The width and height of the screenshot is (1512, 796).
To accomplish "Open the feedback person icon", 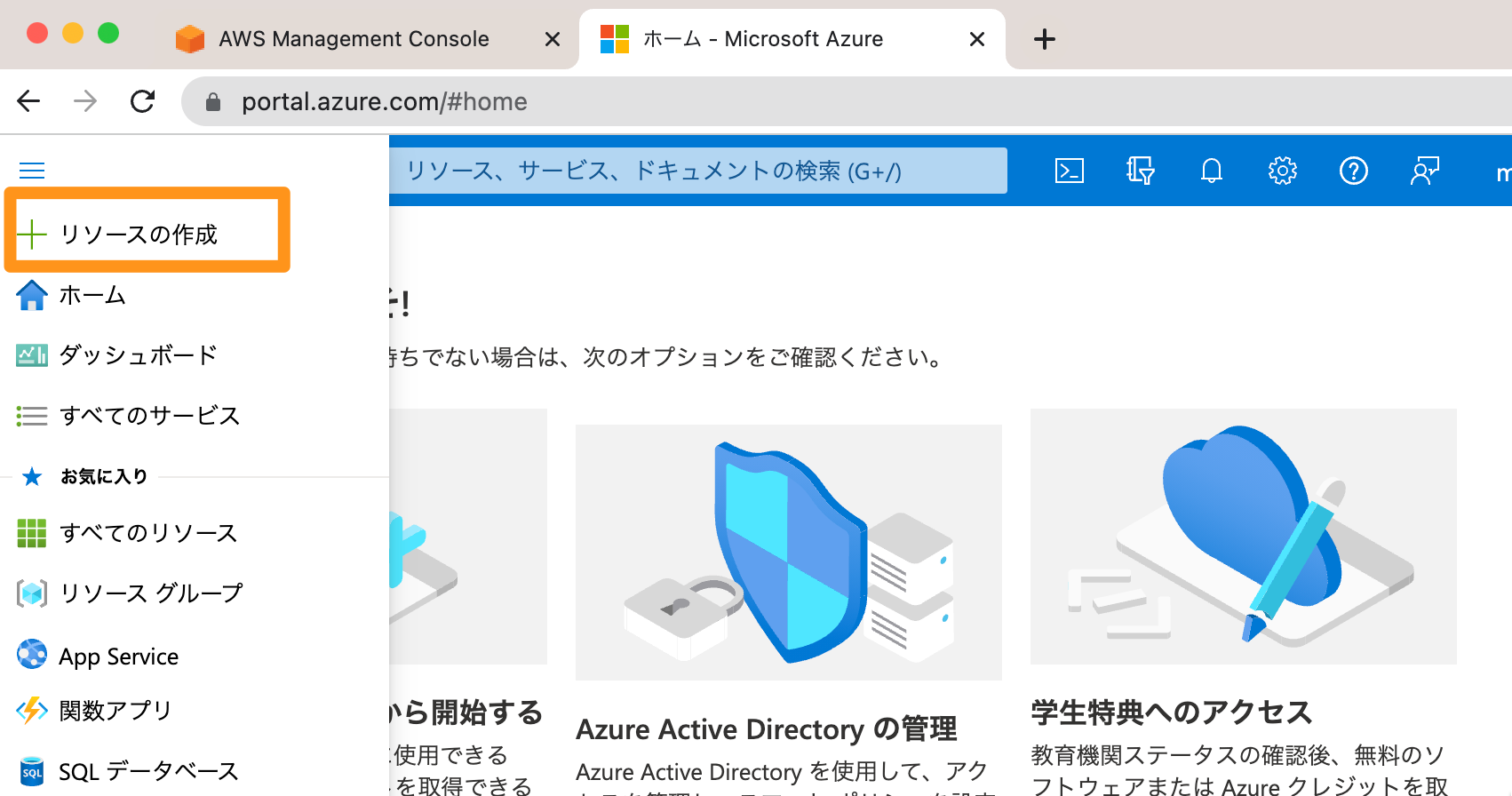I will [x=1425, y=171].
